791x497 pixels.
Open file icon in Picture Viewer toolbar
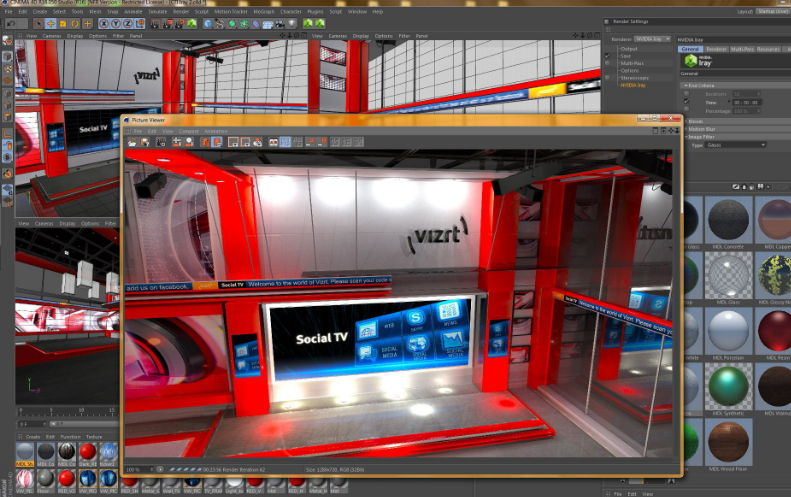tap(132, 142)
